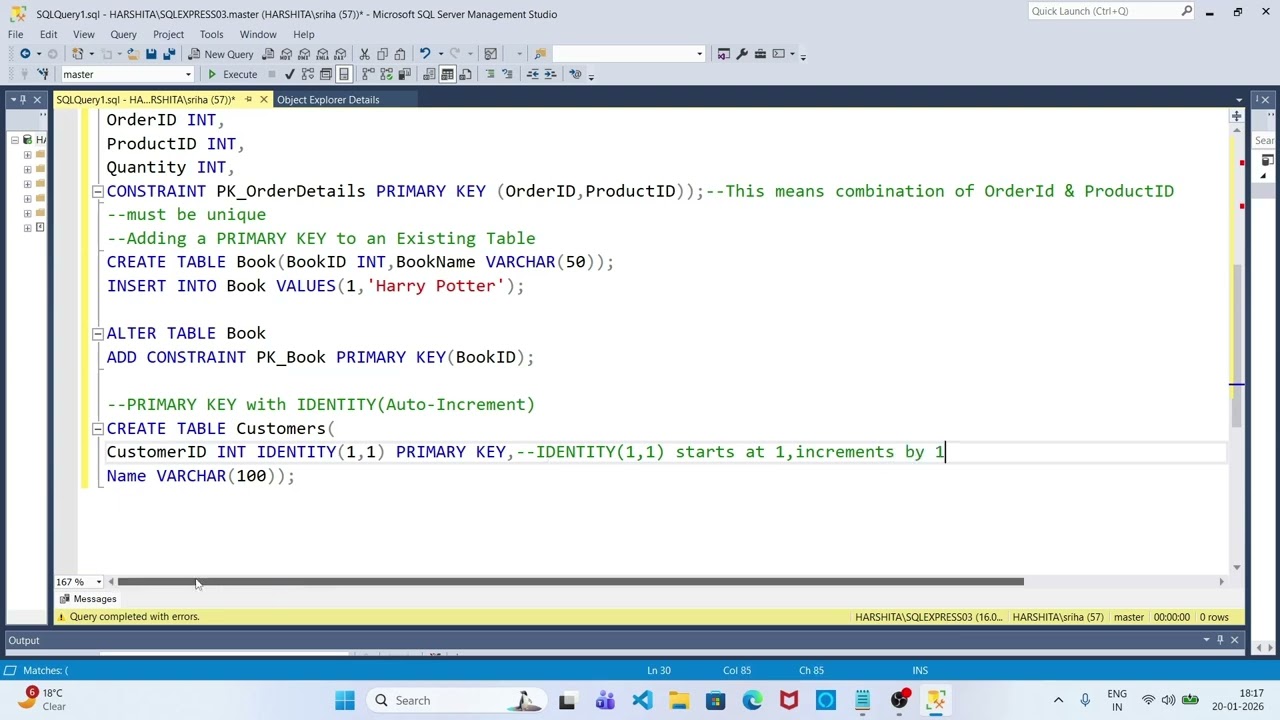The image size is (1280, 720).
Task: Click the editor horizontal scrollbar thumb
Action: (x=570, y=582)
